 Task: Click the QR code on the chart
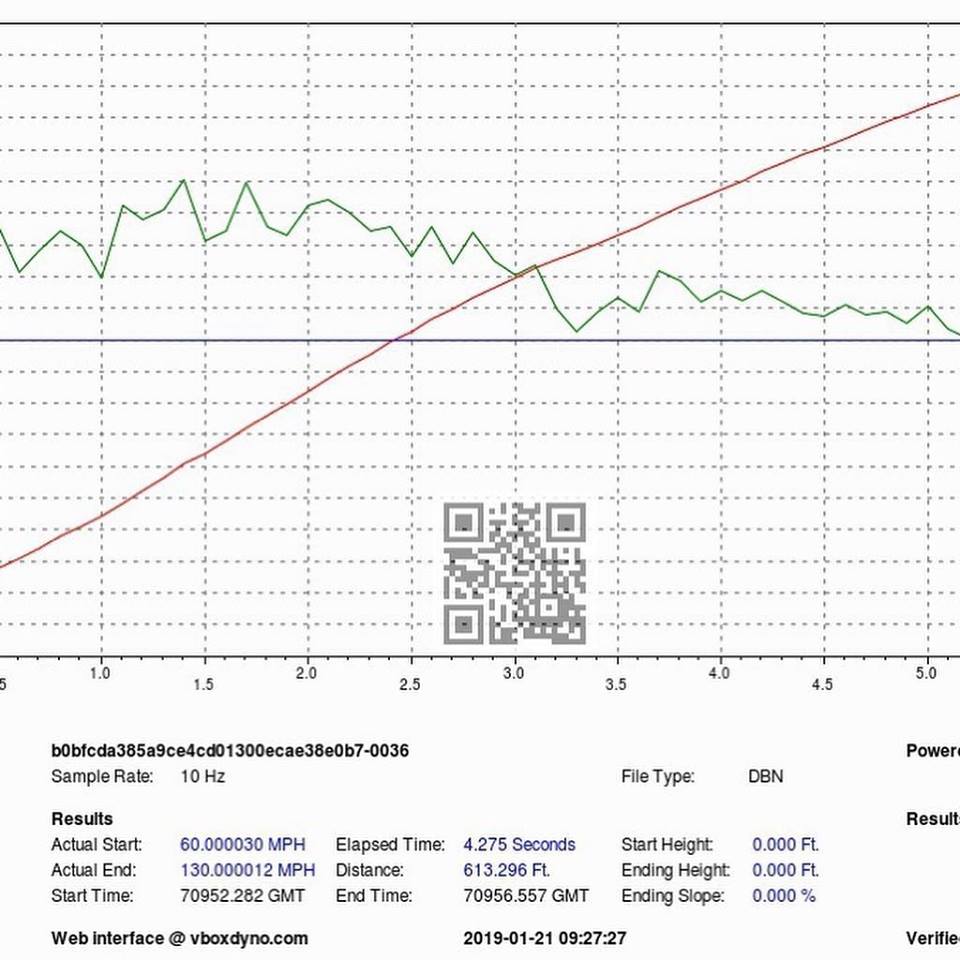pos(514,574)
